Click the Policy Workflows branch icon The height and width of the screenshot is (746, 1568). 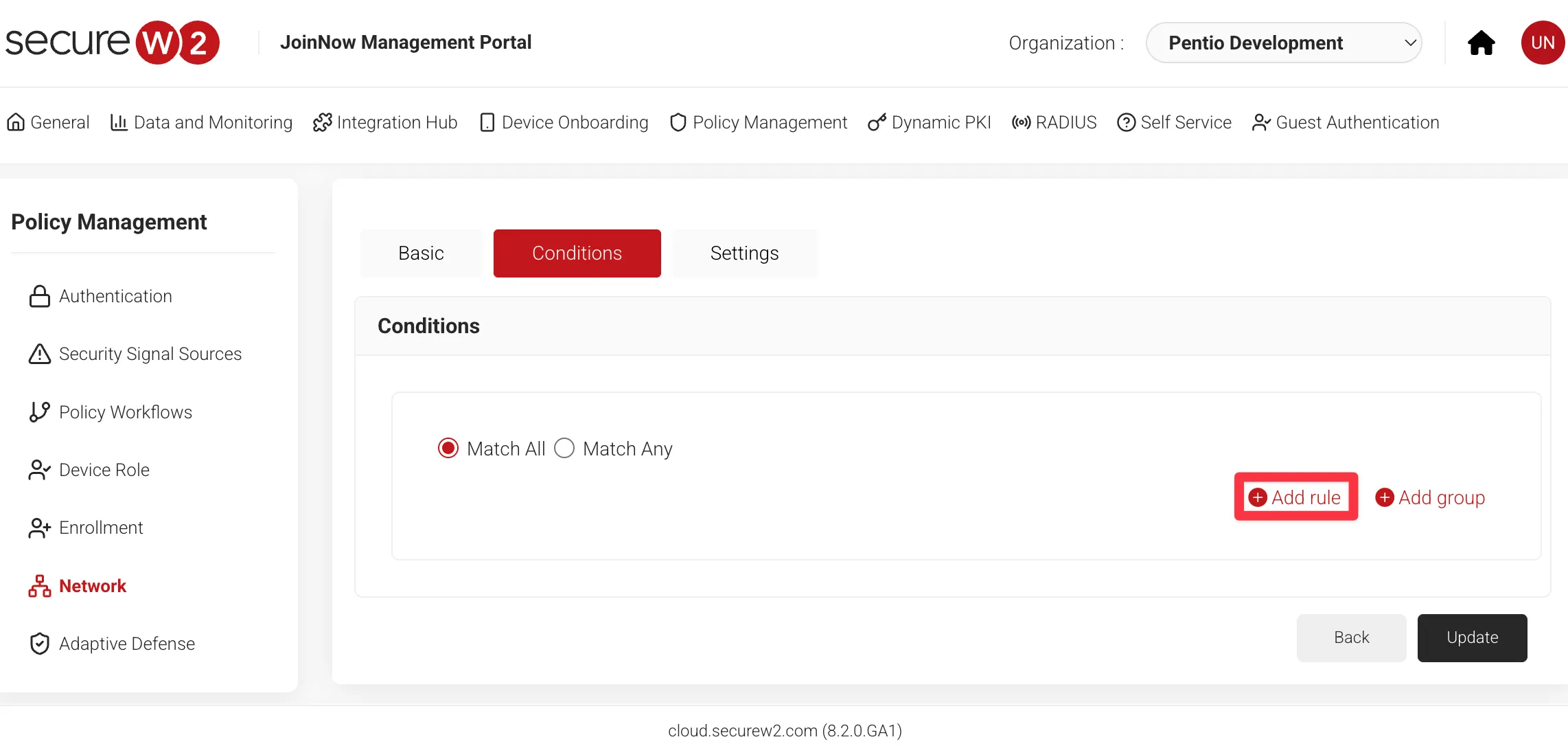[x=39, y=411]
